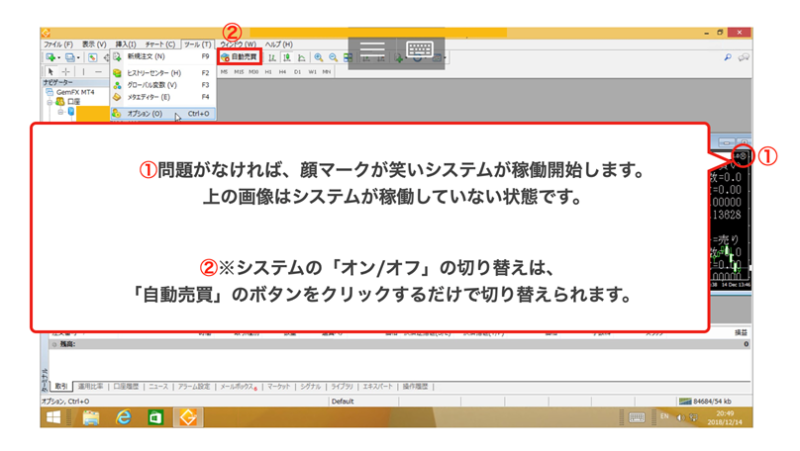Image resolution: width=800 pixels, height=451 pixels.
Task: Select the M5 timeframe
Action: [x=224, y=72]
